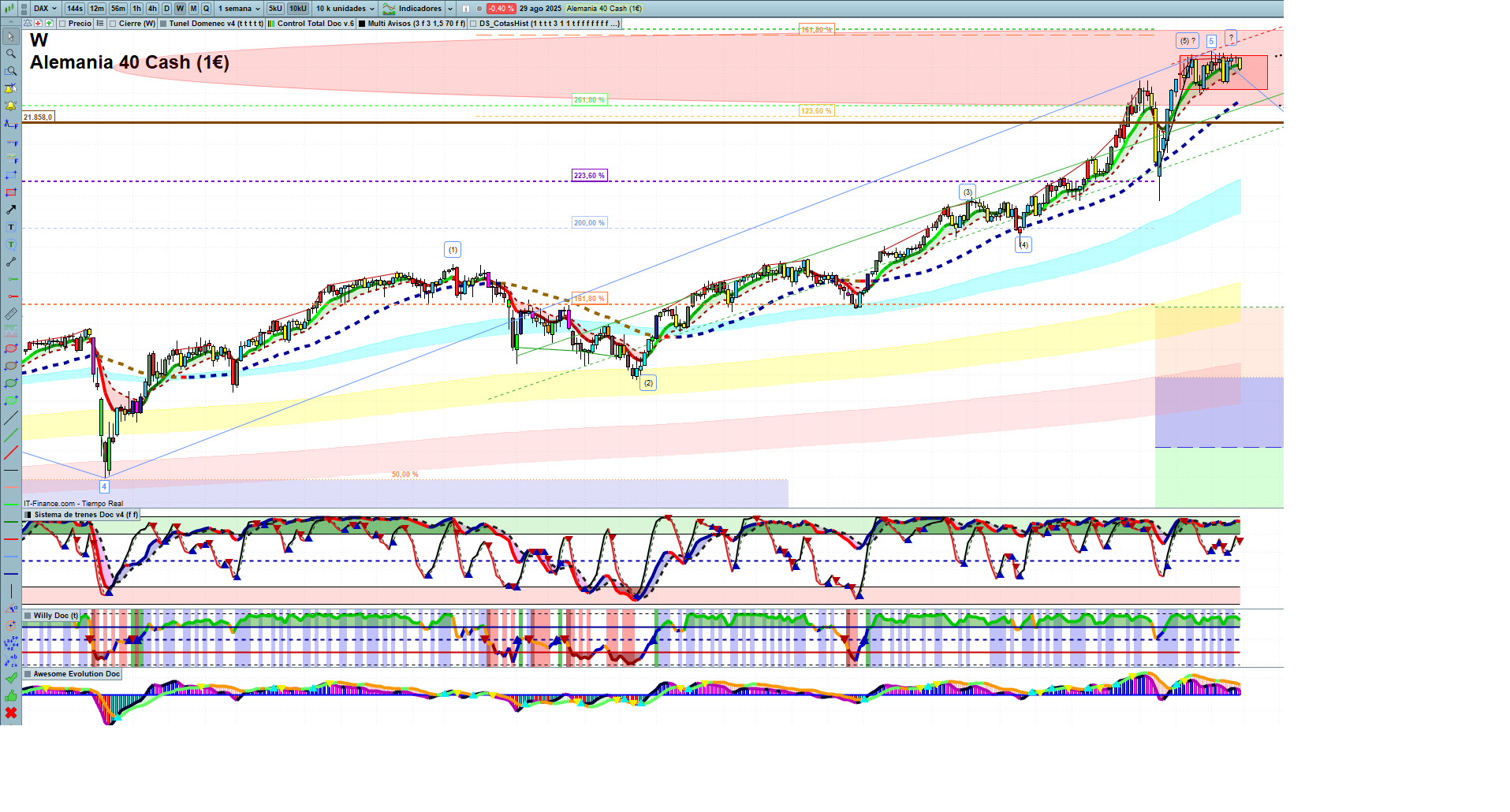1510x812 pixels.
Task: Open the '1 semana' timeframe dropdown
Action: [240, 9]
